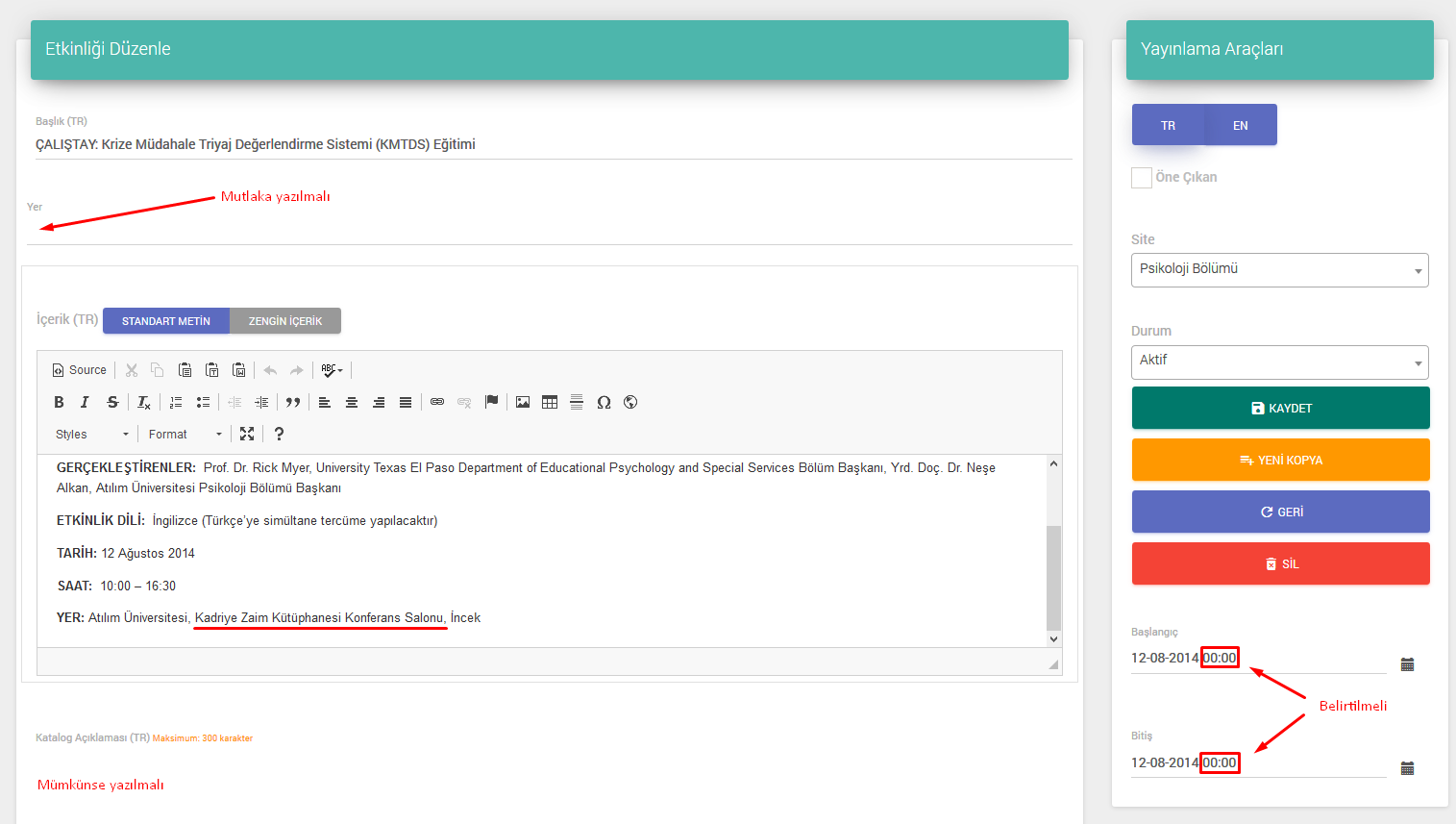Viewport: 1456px width, 824px height.
Task: Insert a link with the link icon
Action: (437, 402)
